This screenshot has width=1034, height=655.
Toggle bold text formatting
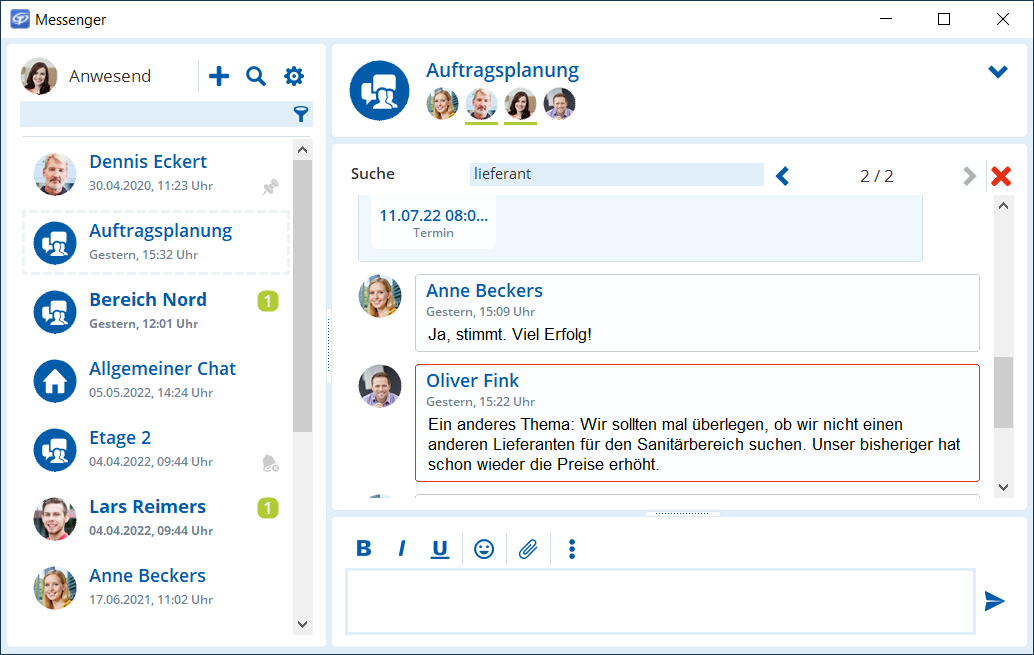364,548
